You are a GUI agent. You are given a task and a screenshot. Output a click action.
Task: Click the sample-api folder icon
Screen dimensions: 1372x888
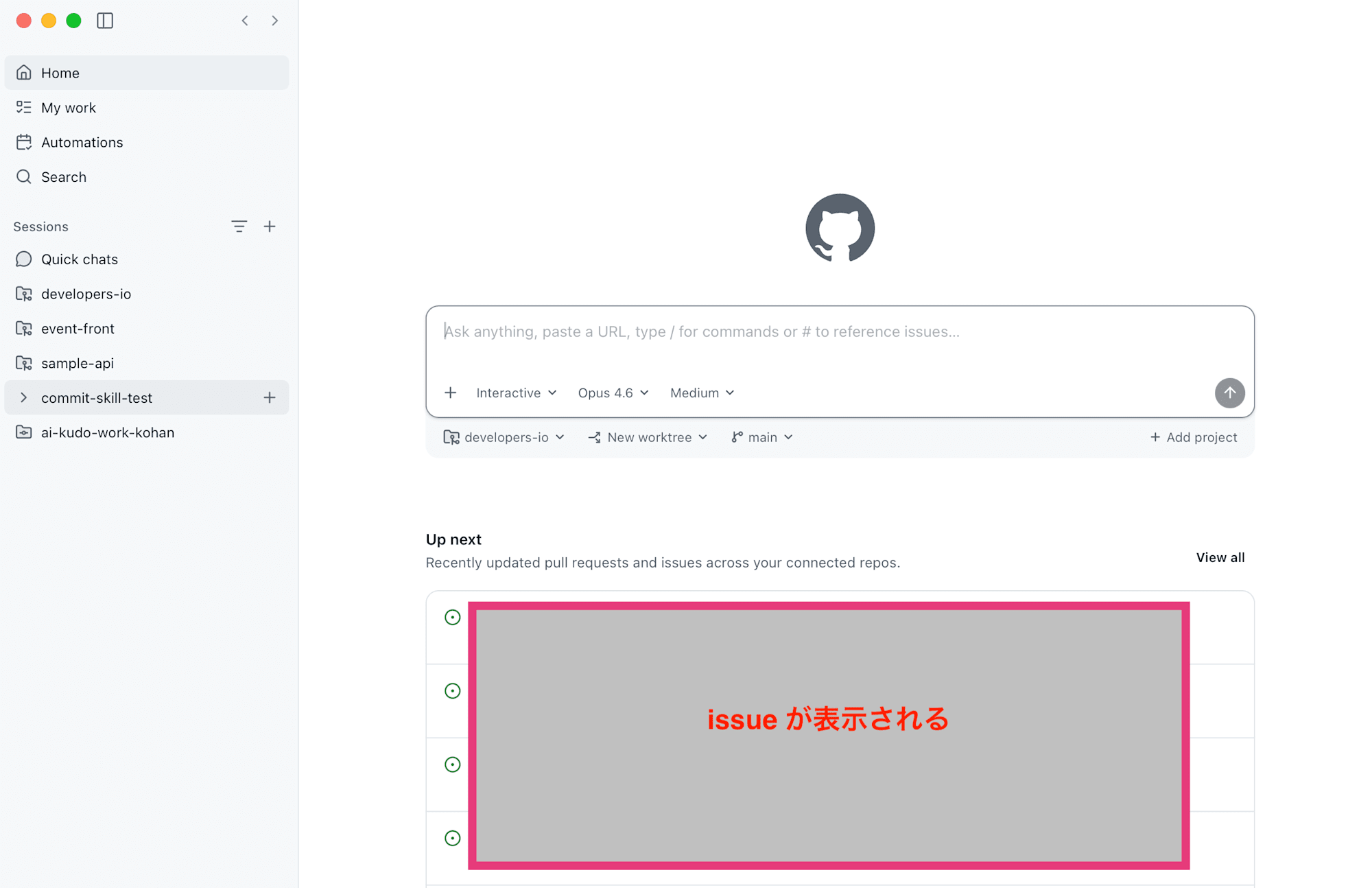coord(24,363)
